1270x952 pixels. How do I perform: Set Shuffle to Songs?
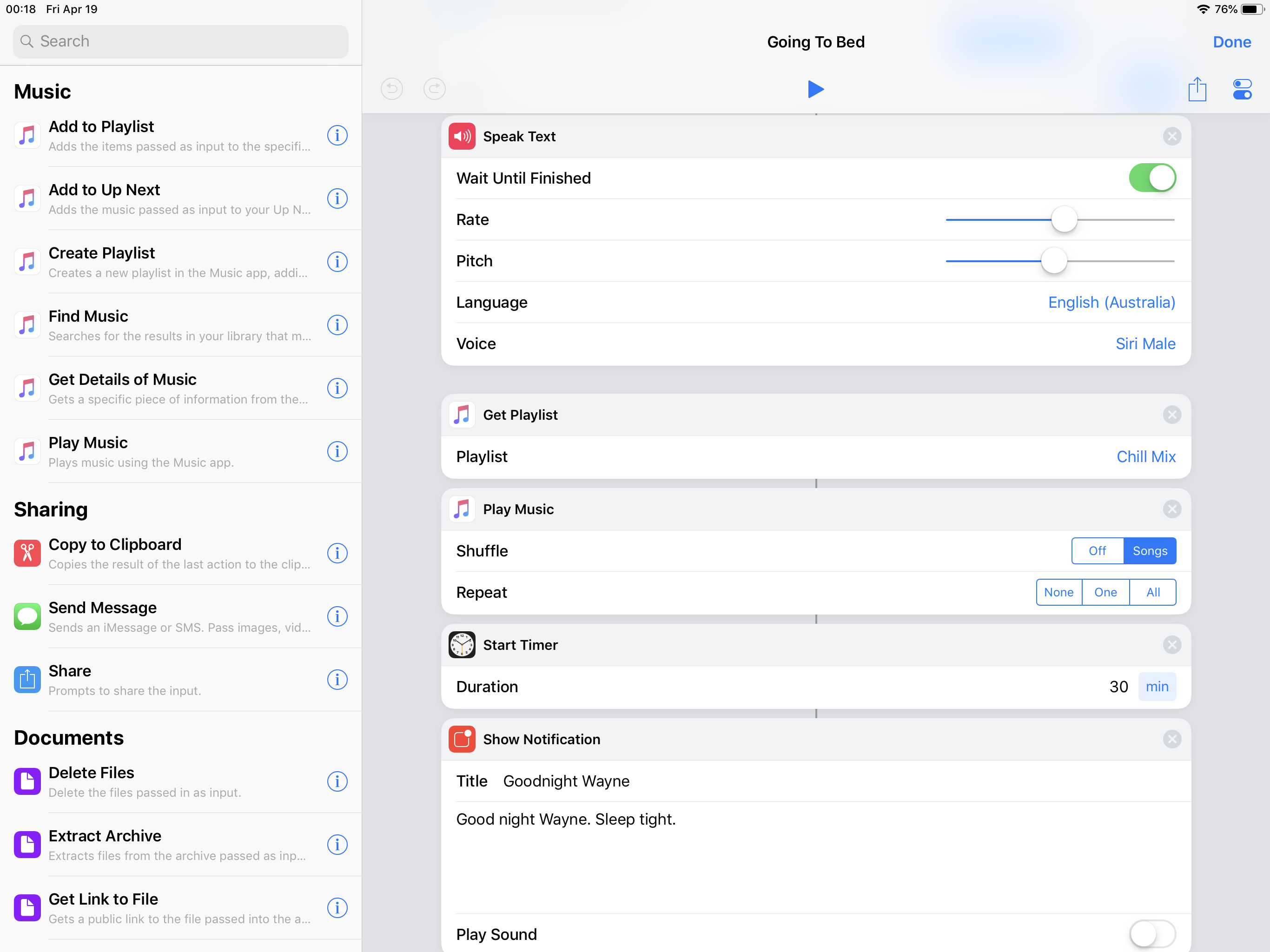click(1150, 551)
